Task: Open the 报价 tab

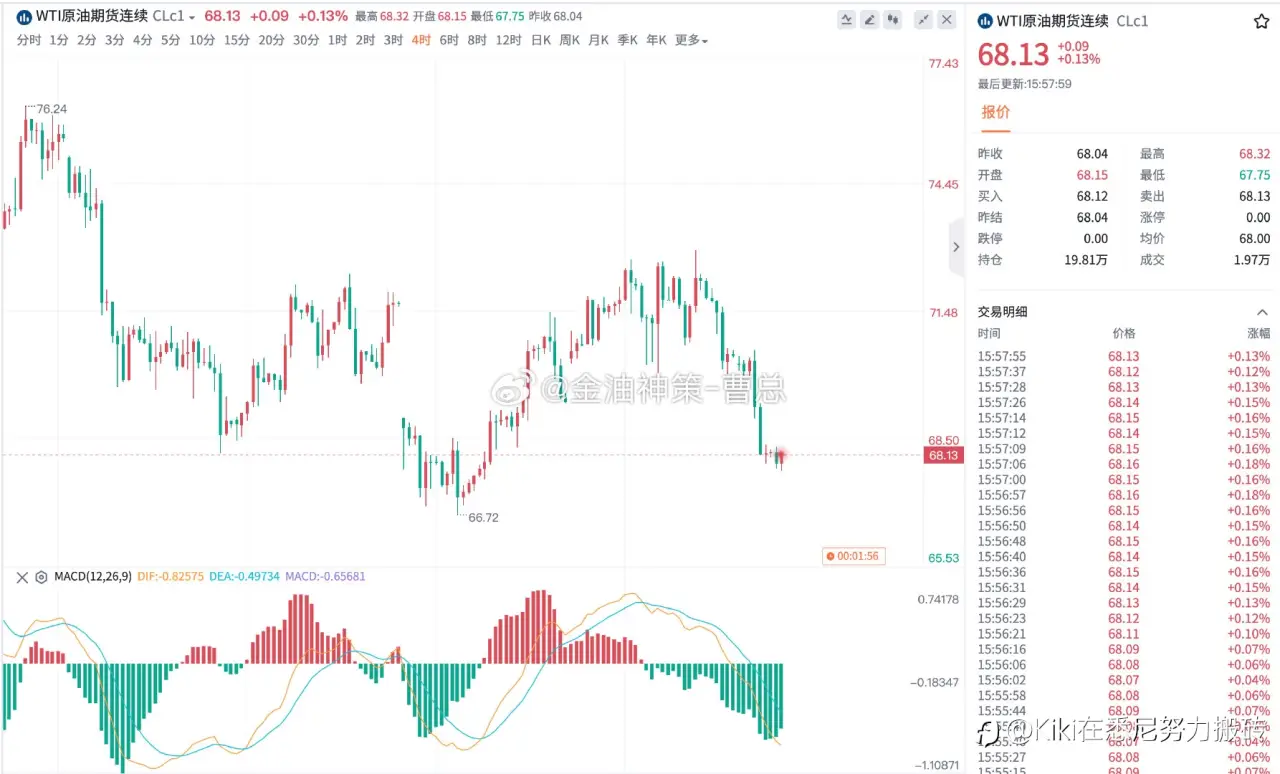Action: click(x=995, y=112)
